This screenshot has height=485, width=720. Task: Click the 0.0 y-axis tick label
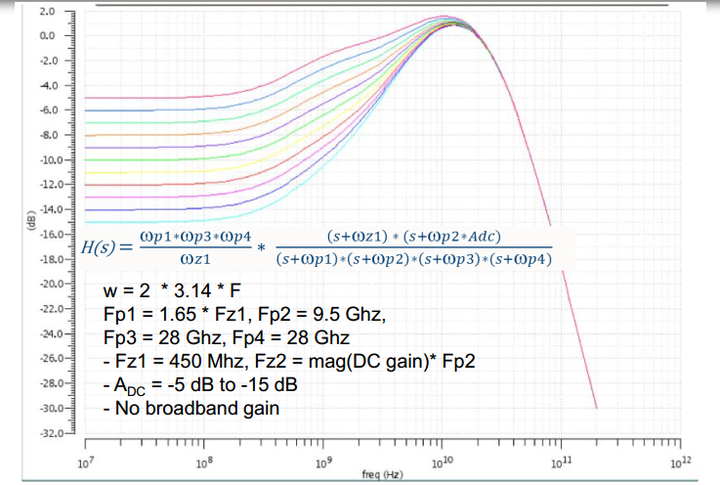[47, 35]
